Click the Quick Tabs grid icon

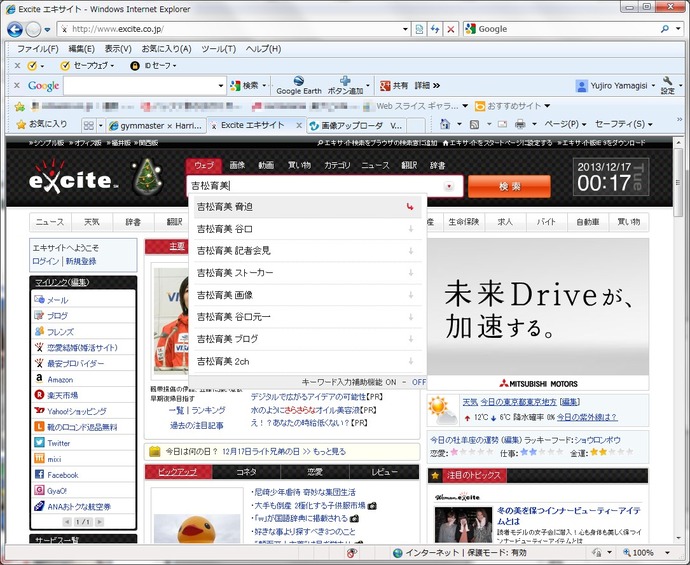(88, 125)
